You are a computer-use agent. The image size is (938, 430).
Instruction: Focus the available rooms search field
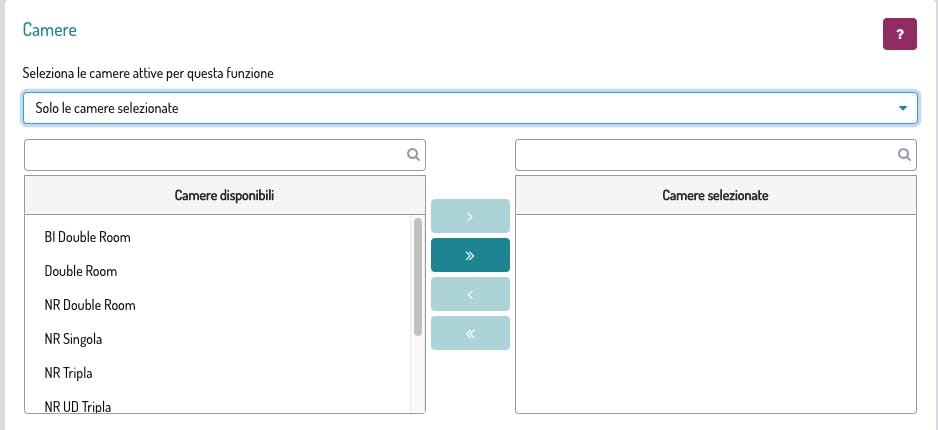pyautogui.click(x=214, y=155)
